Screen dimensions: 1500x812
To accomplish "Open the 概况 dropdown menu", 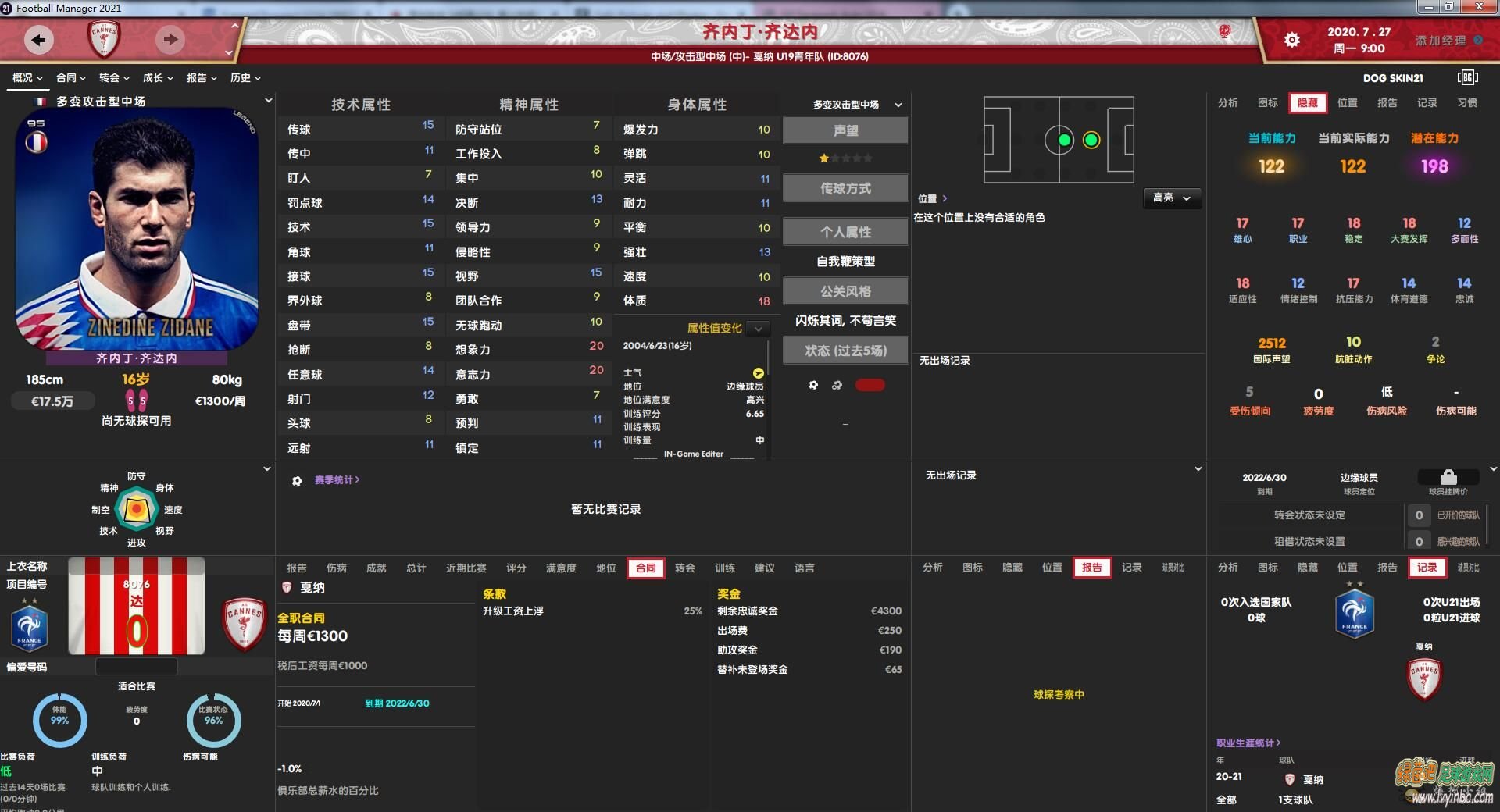I will [27, 77].
